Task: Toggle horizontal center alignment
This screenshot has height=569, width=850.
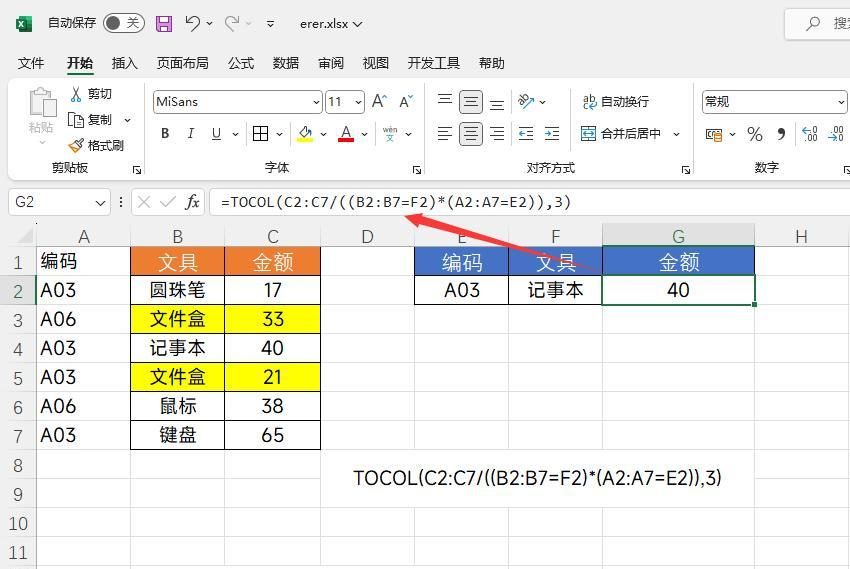Action: pos(471,134)
